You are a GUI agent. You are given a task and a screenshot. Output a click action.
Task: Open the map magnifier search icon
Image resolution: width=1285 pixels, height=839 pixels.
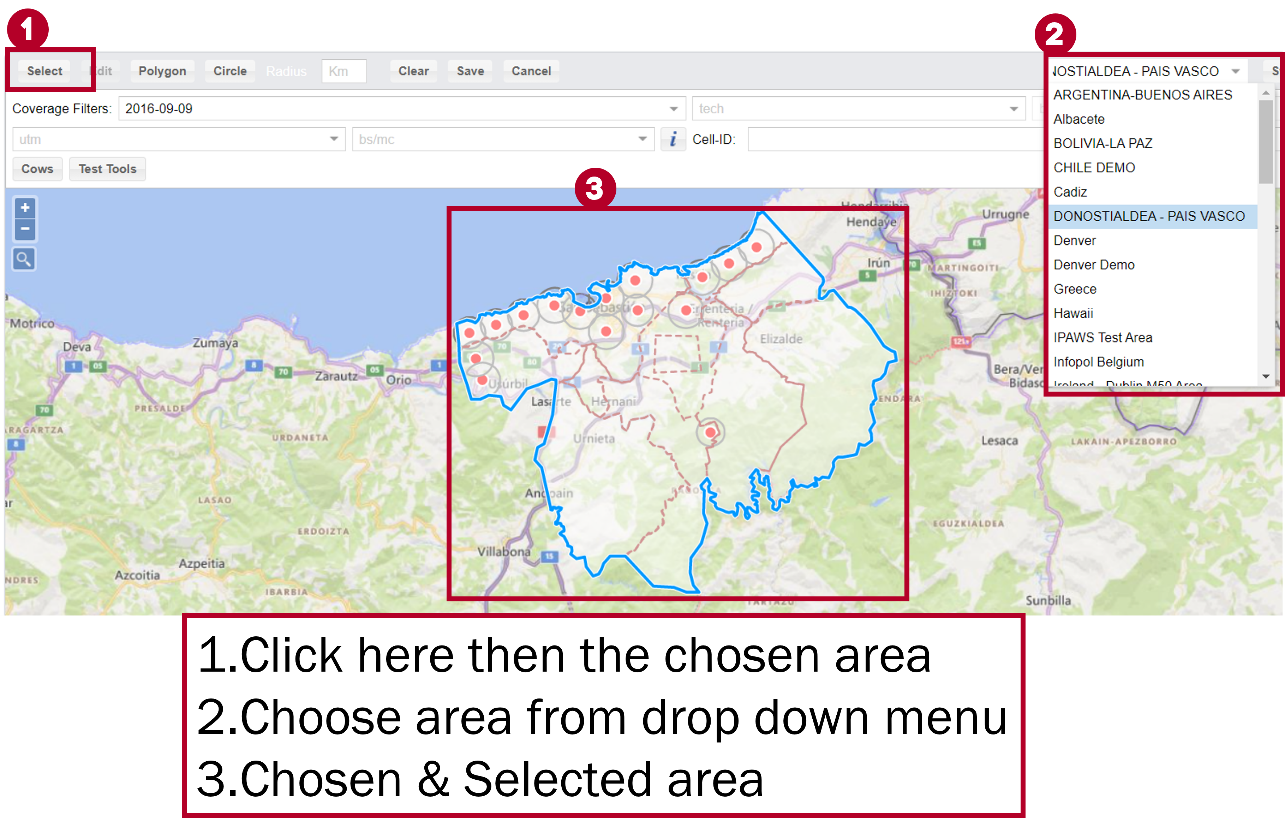pyautogui.click(x=24, y=260)
